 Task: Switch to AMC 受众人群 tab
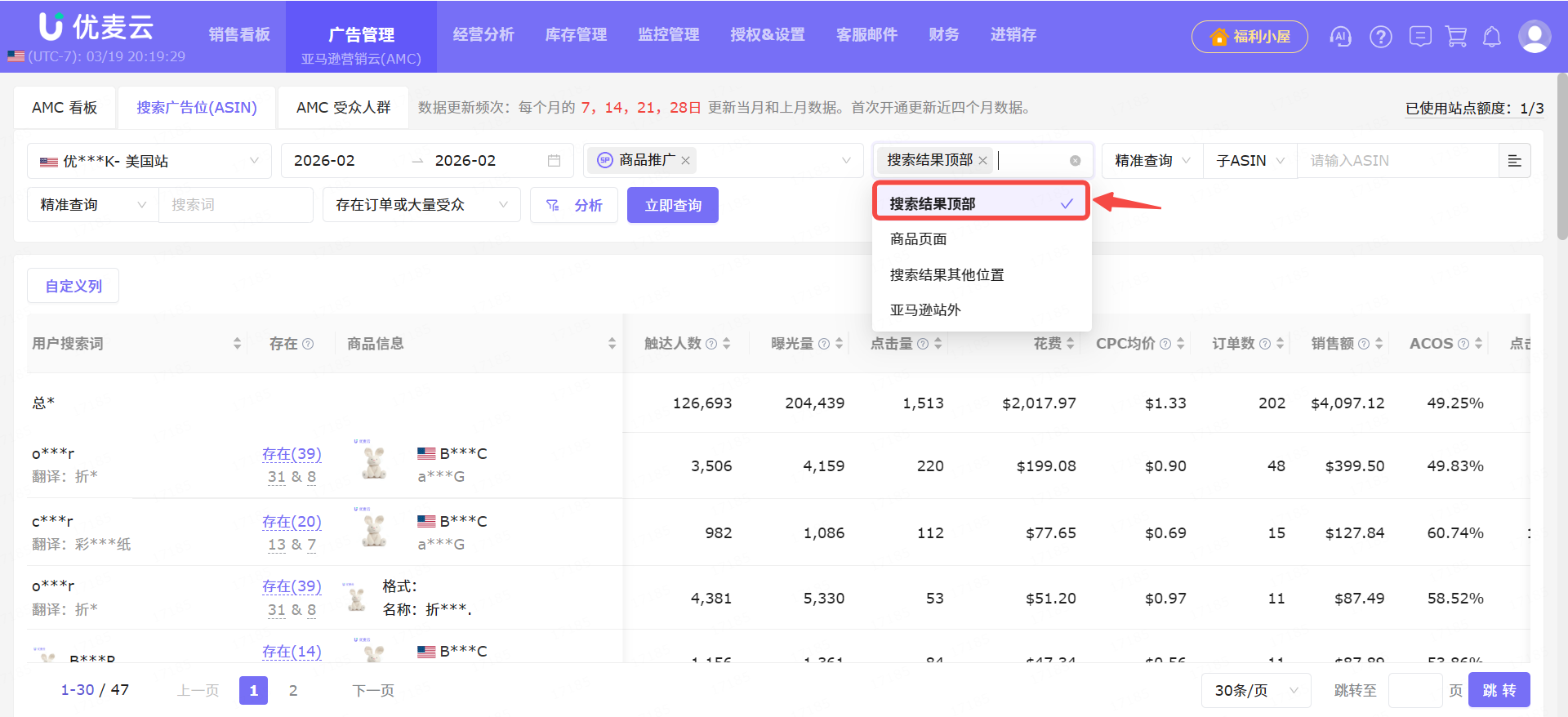pos(344,108)
